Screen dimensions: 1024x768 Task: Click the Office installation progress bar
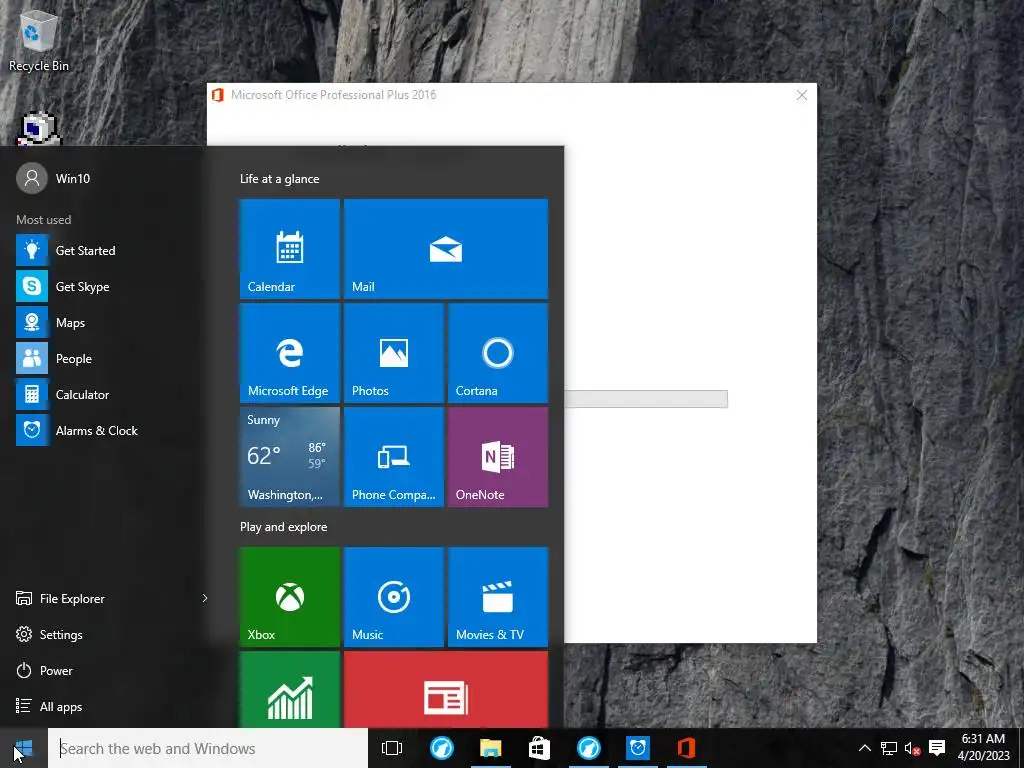646,399
